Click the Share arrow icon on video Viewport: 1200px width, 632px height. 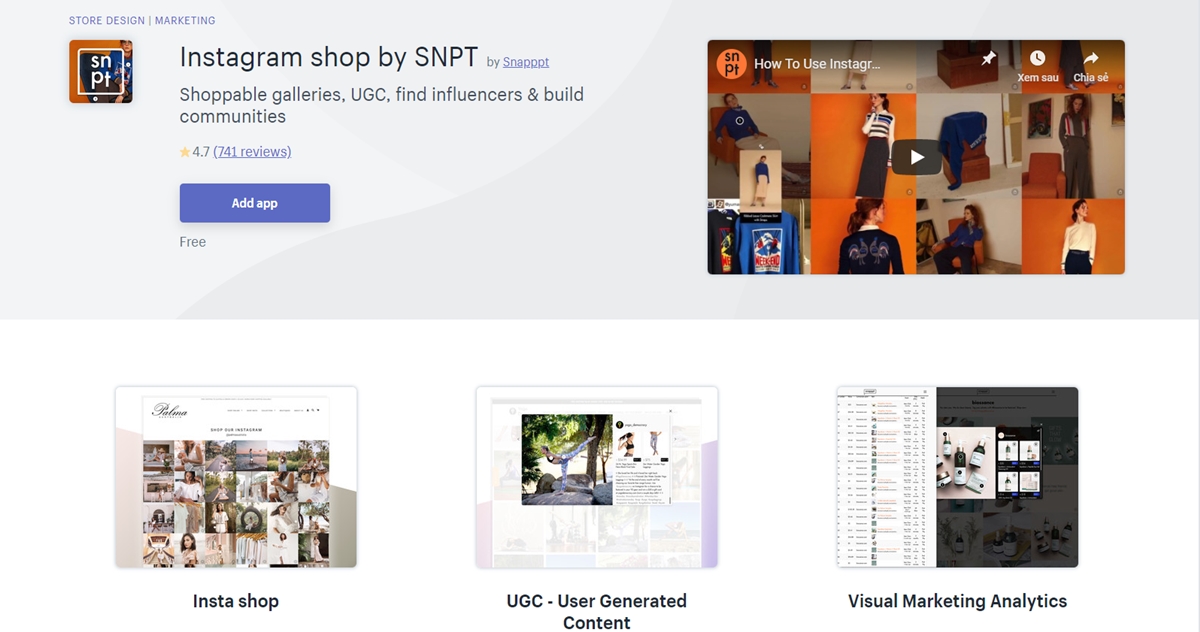[1090, 60]
